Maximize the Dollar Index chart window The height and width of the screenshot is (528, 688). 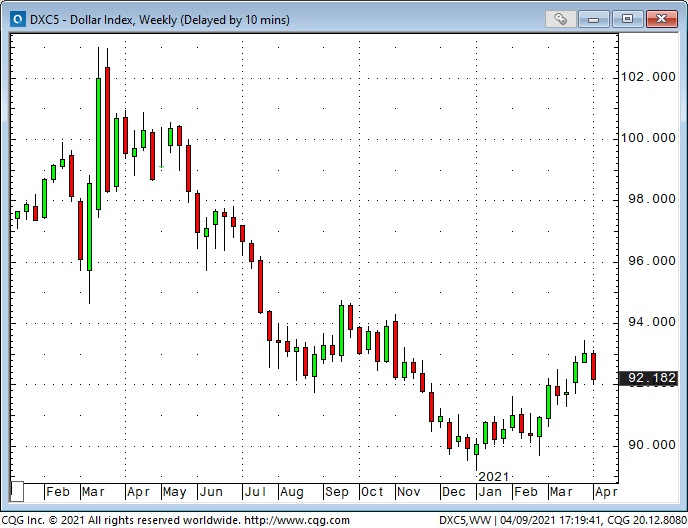tap(627, 19)
